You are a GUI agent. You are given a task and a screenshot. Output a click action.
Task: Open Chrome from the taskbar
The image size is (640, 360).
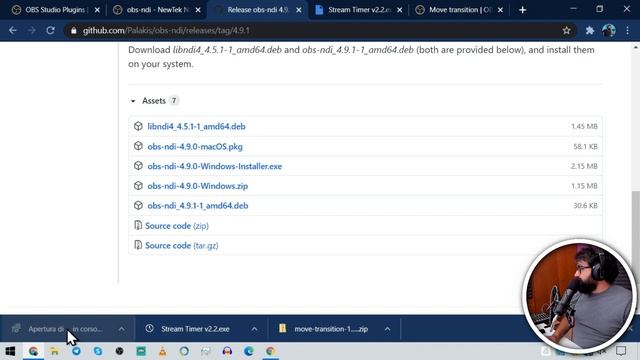coord(33,351)
